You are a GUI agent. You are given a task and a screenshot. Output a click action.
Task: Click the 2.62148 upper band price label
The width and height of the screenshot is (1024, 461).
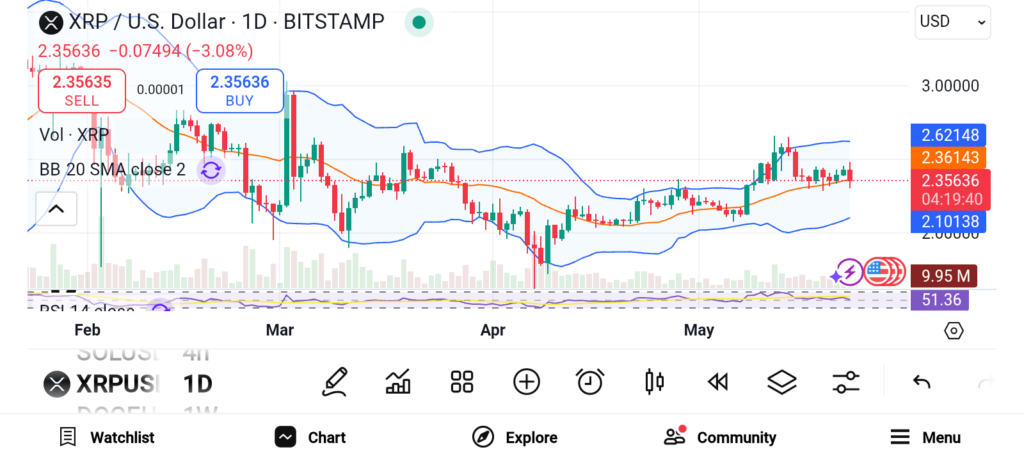coord(948,136)
